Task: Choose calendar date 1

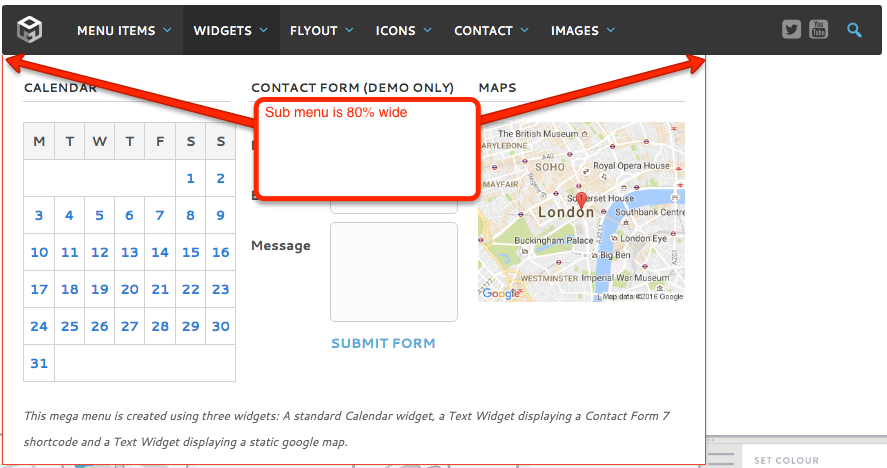Action: tap(190, 179)
